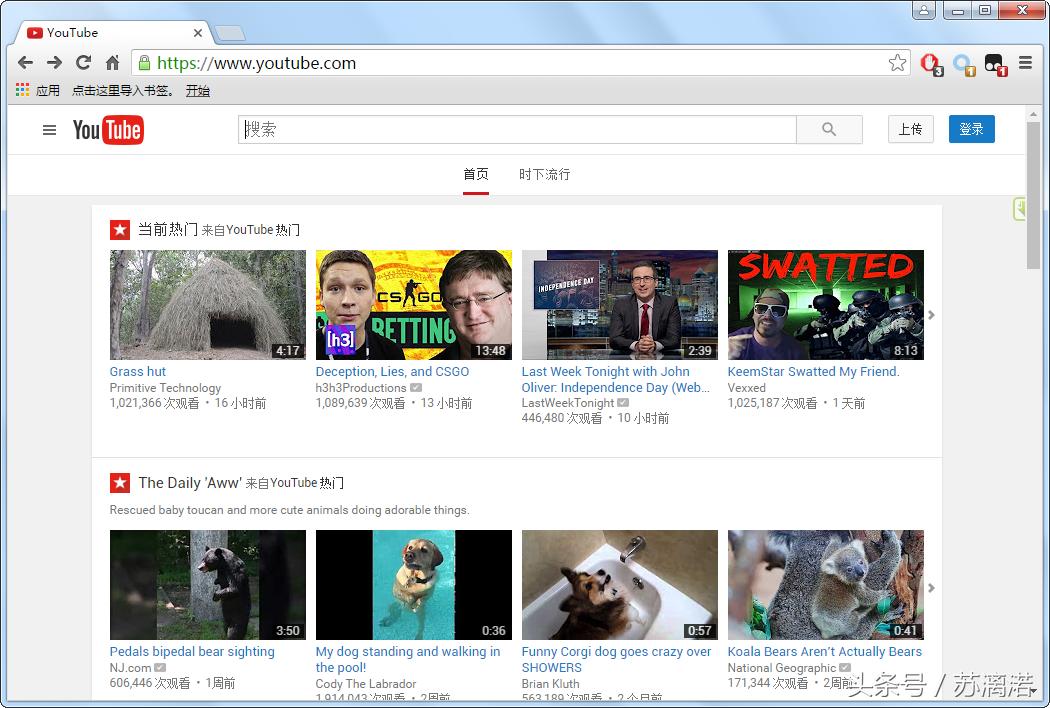Image resolution: width=1050 pixels, height=708 pixels.
Task: Open the Grass hut video thumbnail
Action: coord(208,305)
